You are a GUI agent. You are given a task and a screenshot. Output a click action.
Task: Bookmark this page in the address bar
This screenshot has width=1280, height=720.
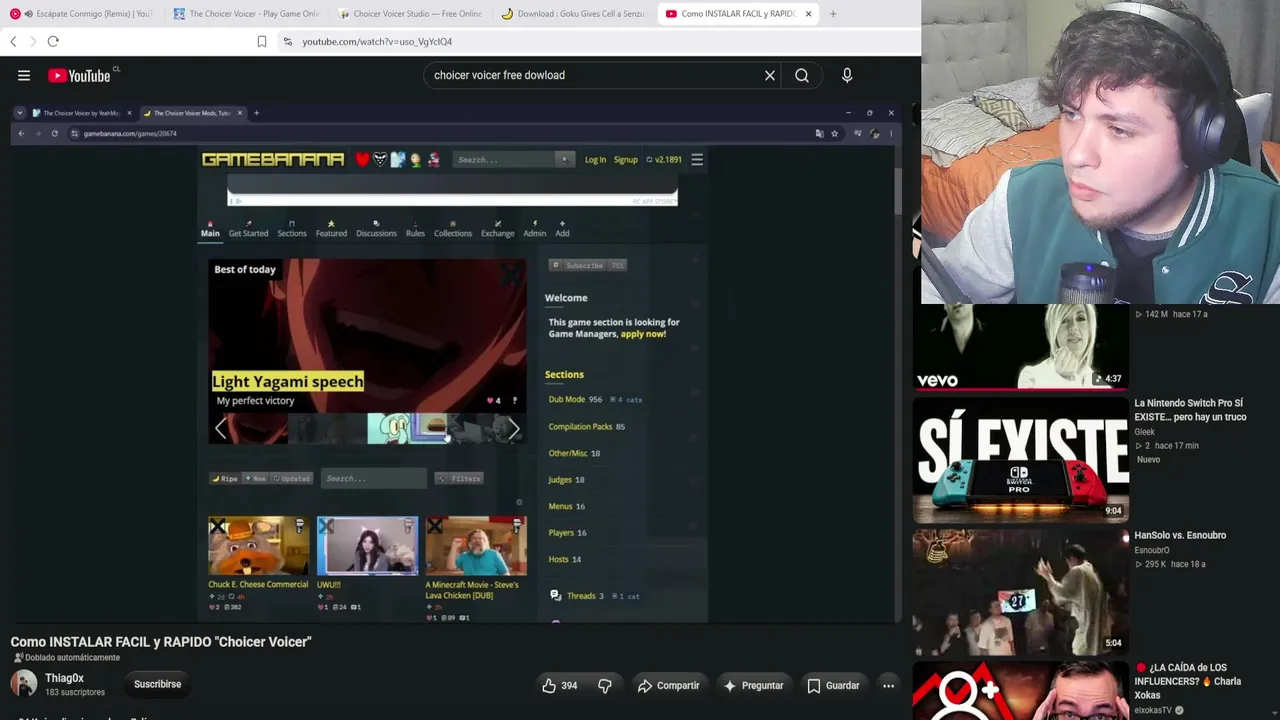(x=262, y=41)
